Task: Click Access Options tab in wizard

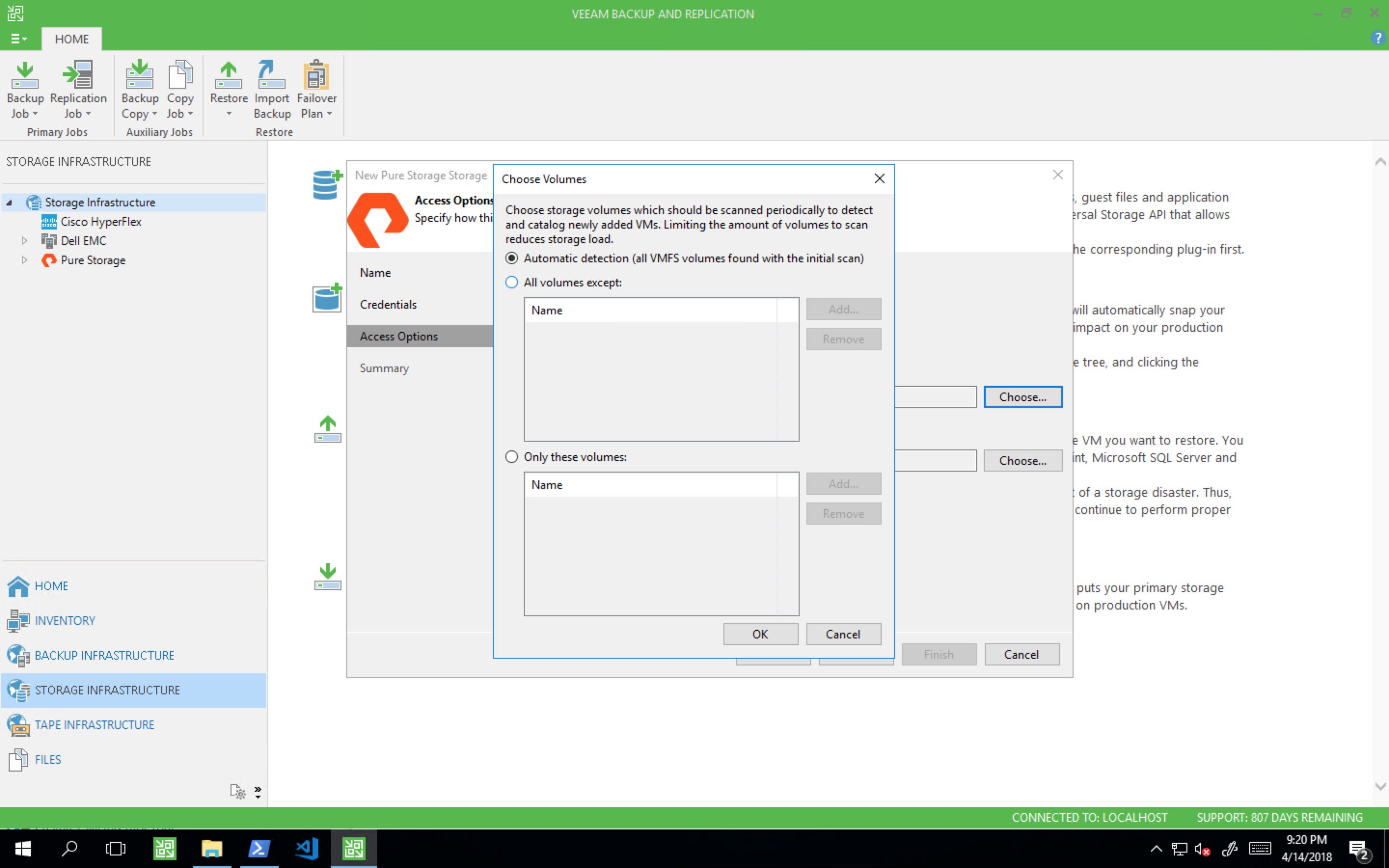Action: 398,336
